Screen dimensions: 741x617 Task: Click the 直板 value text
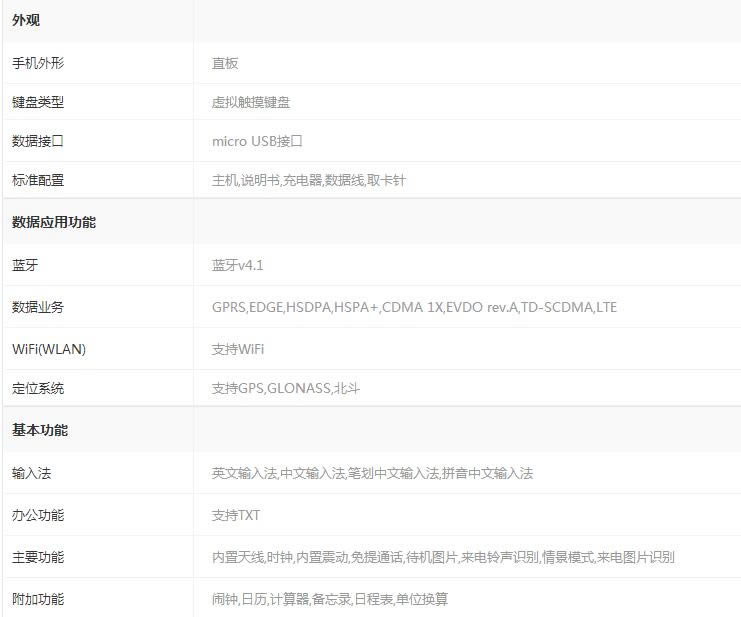(x=225, y=63)
